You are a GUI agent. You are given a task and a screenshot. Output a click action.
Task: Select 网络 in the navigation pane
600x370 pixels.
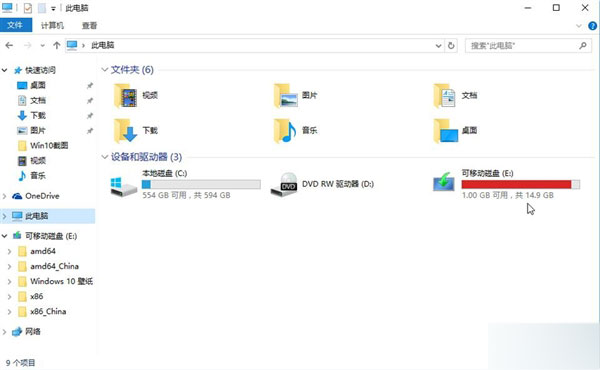click(x=33, y=332)
